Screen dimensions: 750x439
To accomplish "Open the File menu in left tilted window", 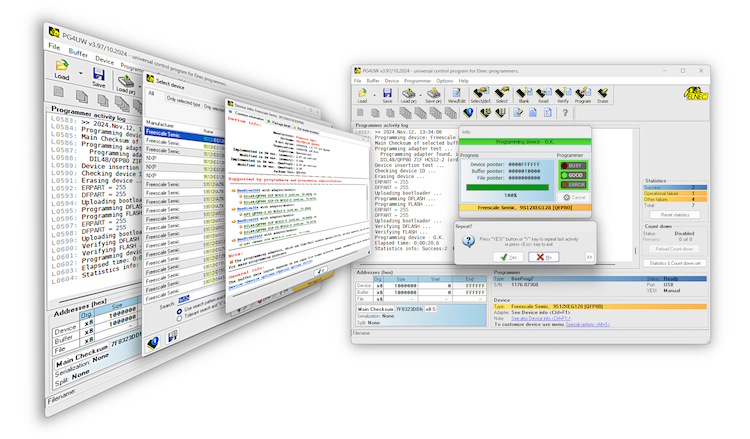I will tap(54, 47).
